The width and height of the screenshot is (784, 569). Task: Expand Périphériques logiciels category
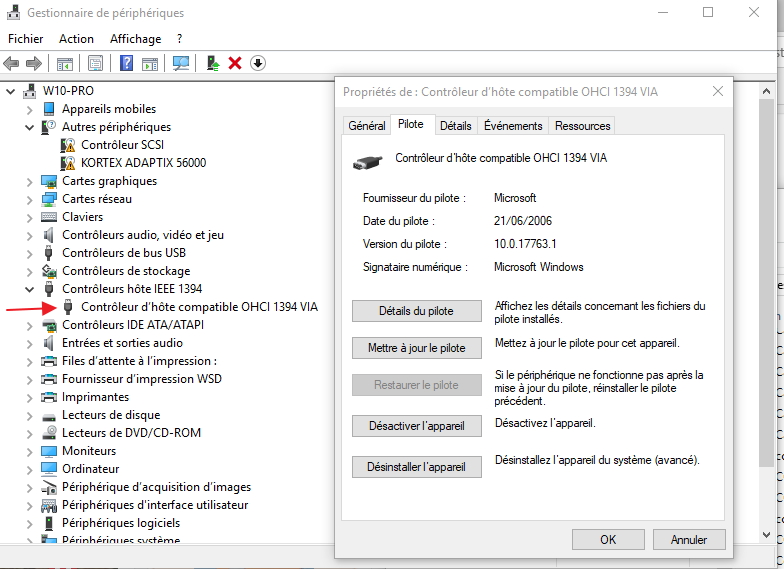pos(30,524)
